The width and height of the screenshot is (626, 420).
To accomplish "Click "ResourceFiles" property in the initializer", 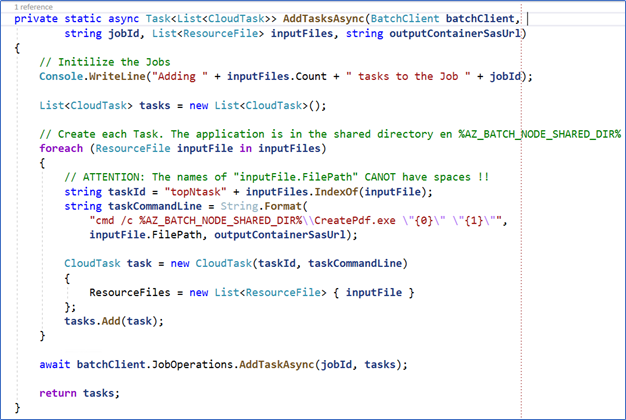I will [x=130, y=293].
